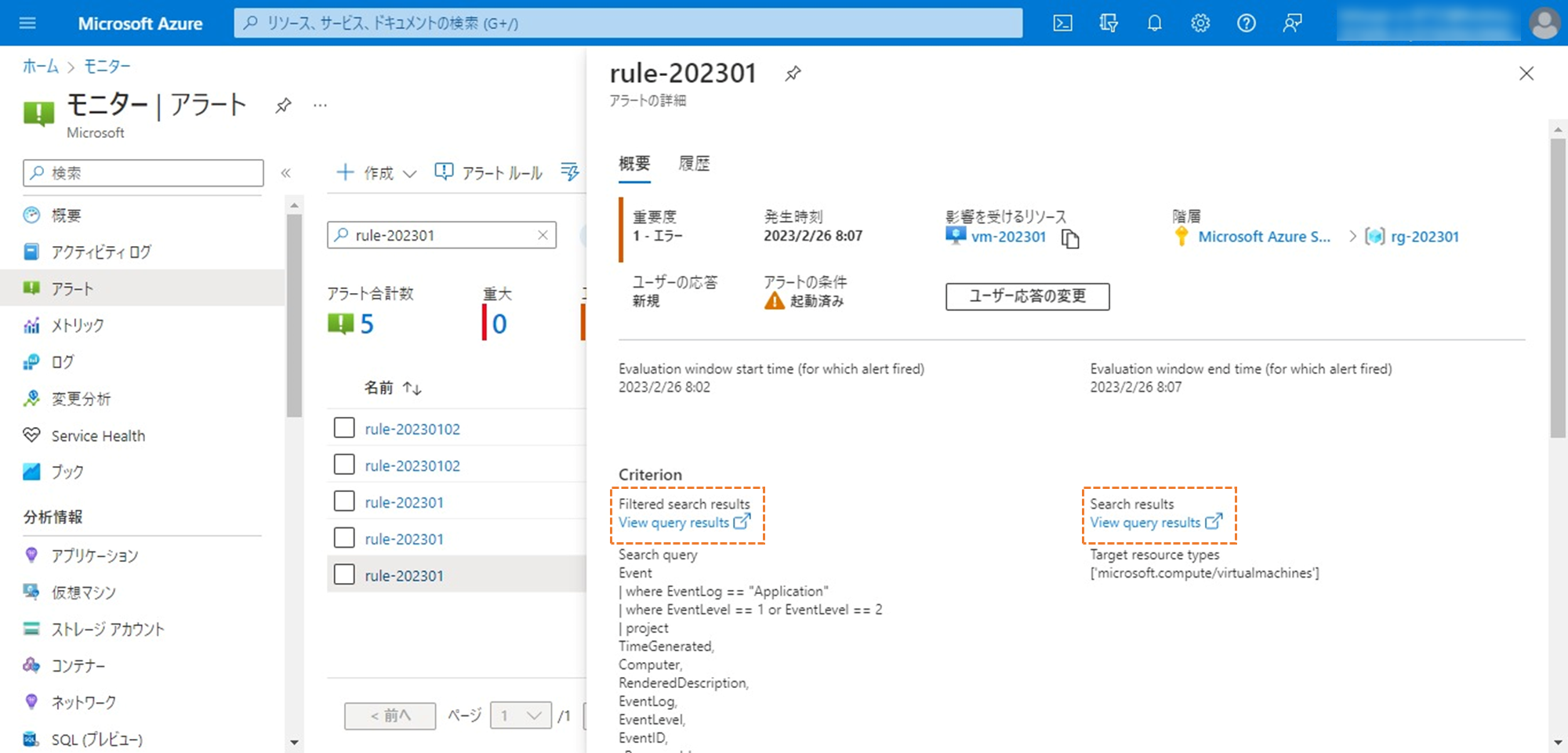1568x753 pixels.
Task: Pin the モニター | アラート blade
Action: coord(283,105)
